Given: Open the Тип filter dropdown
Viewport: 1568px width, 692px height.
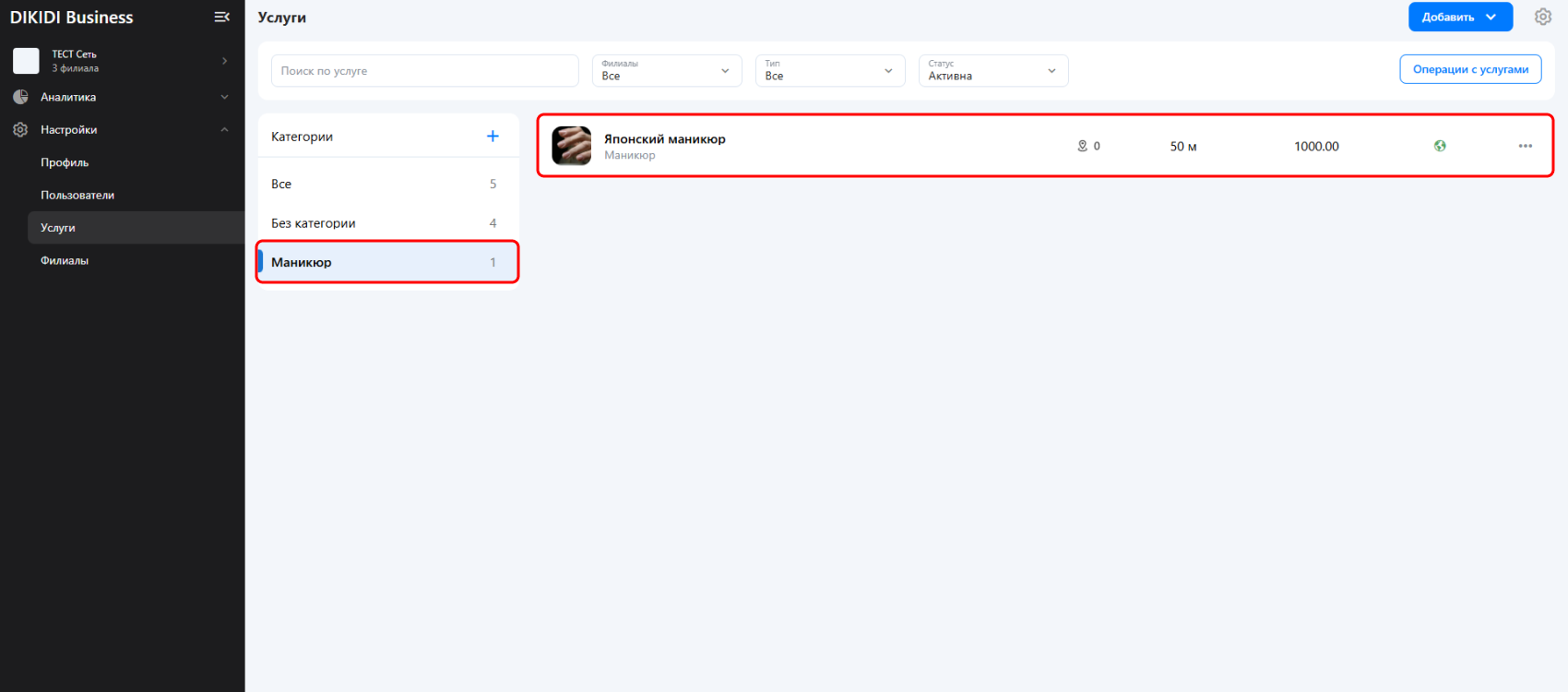Looking at the screenshot, I should tap(829, 71).
